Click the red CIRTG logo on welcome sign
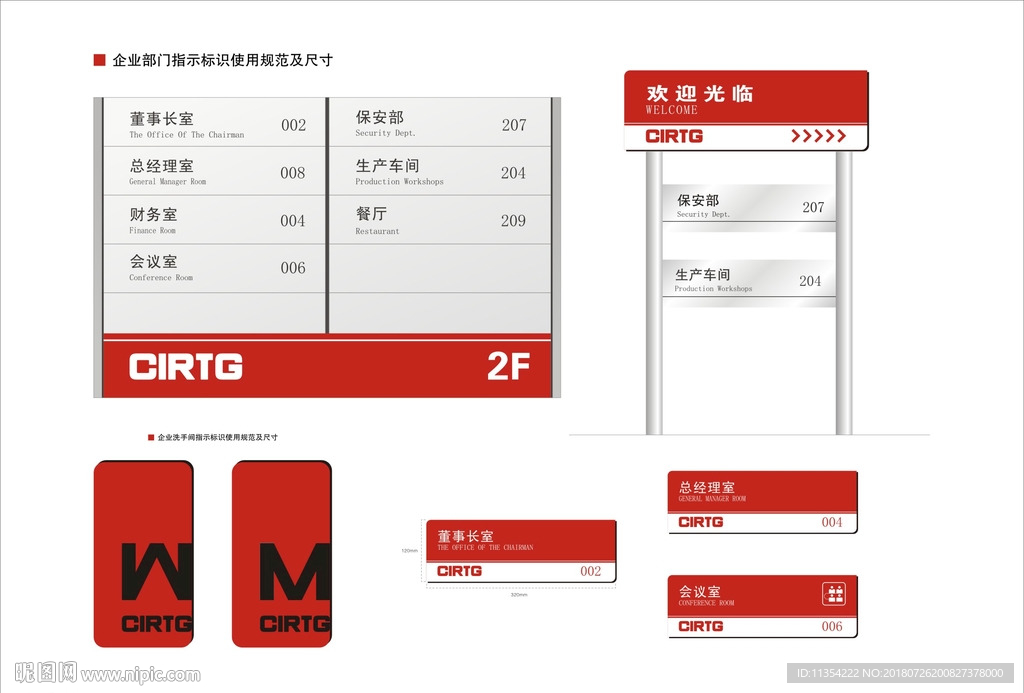The height and width of the screenshot is (693, 1024). (674, 136)
